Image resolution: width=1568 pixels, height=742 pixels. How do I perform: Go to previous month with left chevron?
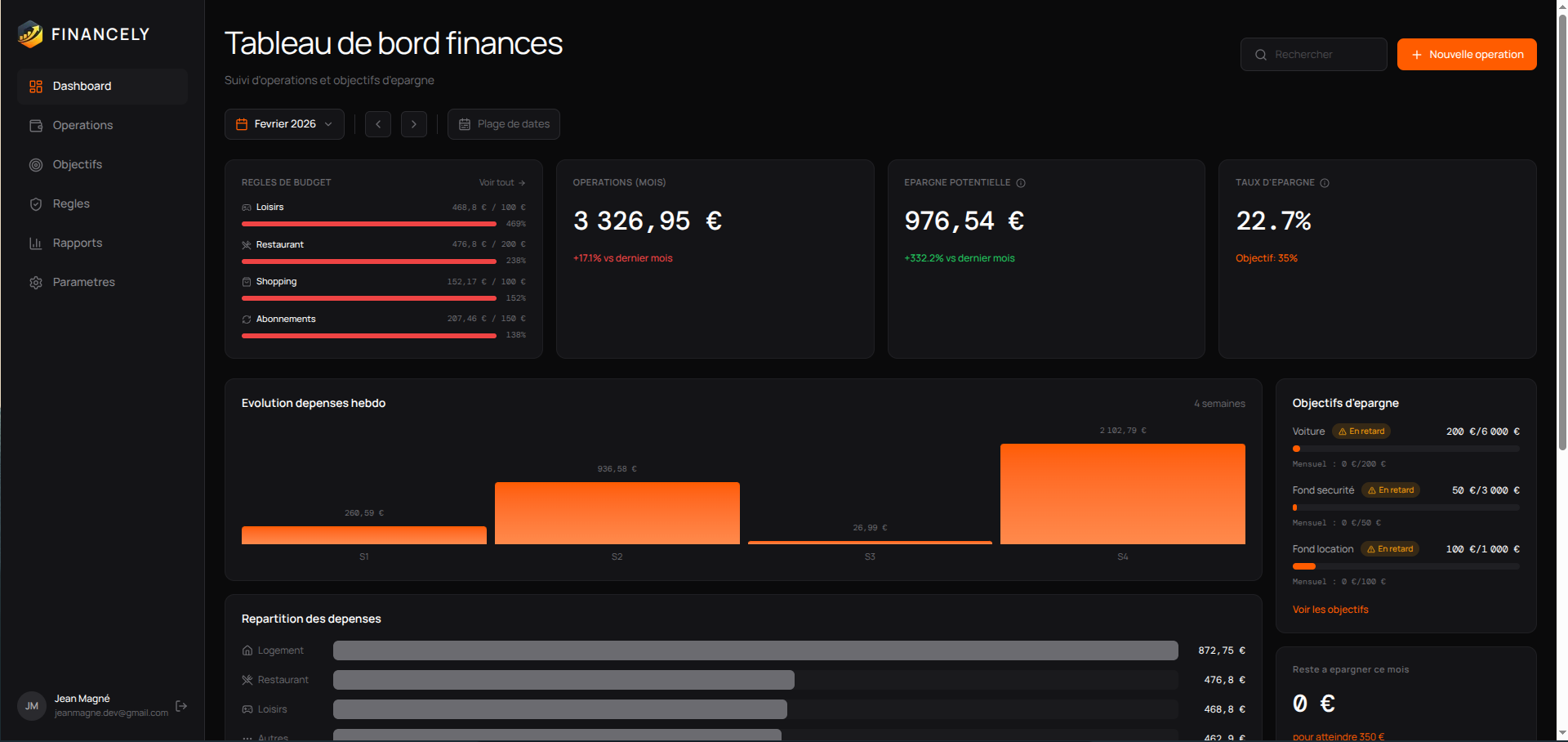tap(378, 124)
